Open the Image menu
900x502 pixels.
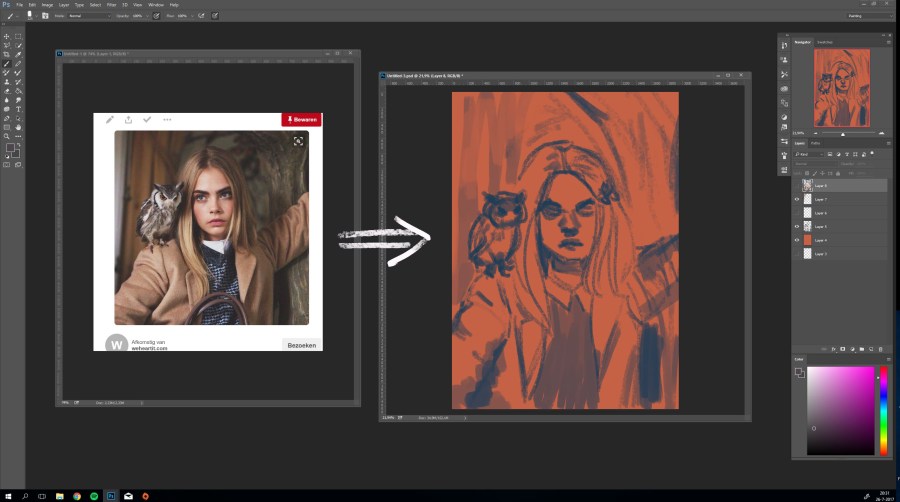tap(48, 5)
